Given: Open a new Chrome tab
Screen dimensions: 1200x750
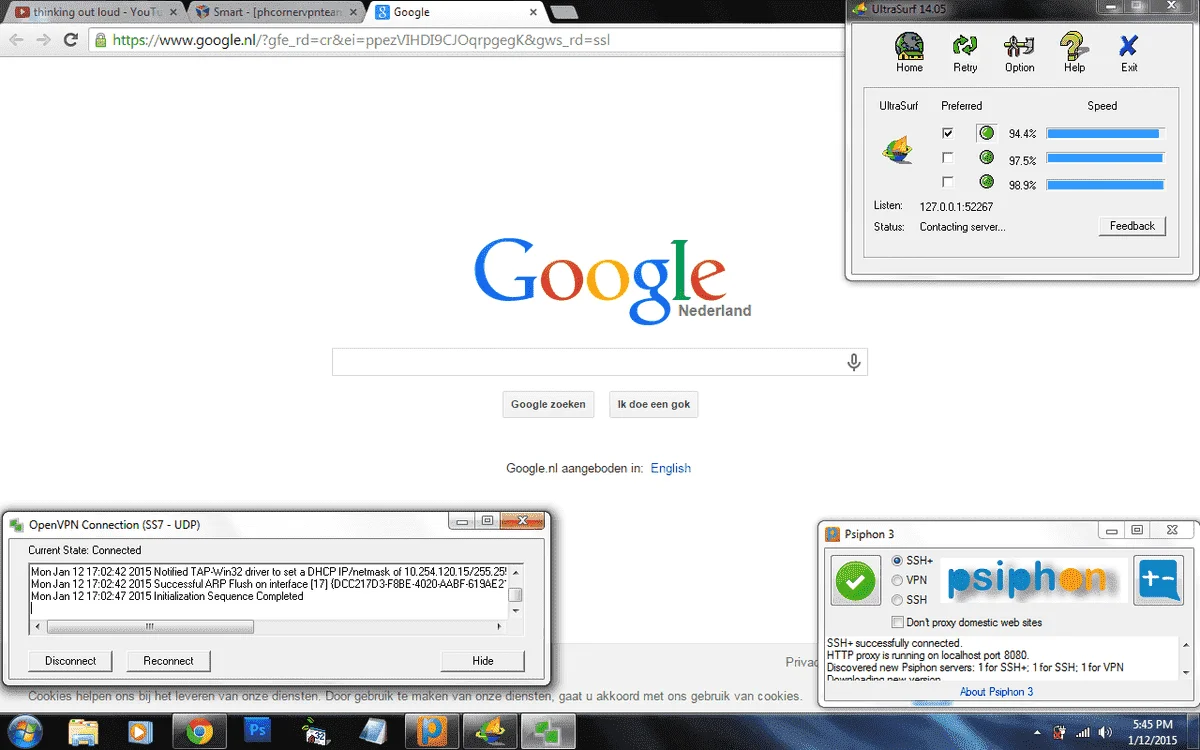Looking at the screenshot, I should tap(563, 12).
